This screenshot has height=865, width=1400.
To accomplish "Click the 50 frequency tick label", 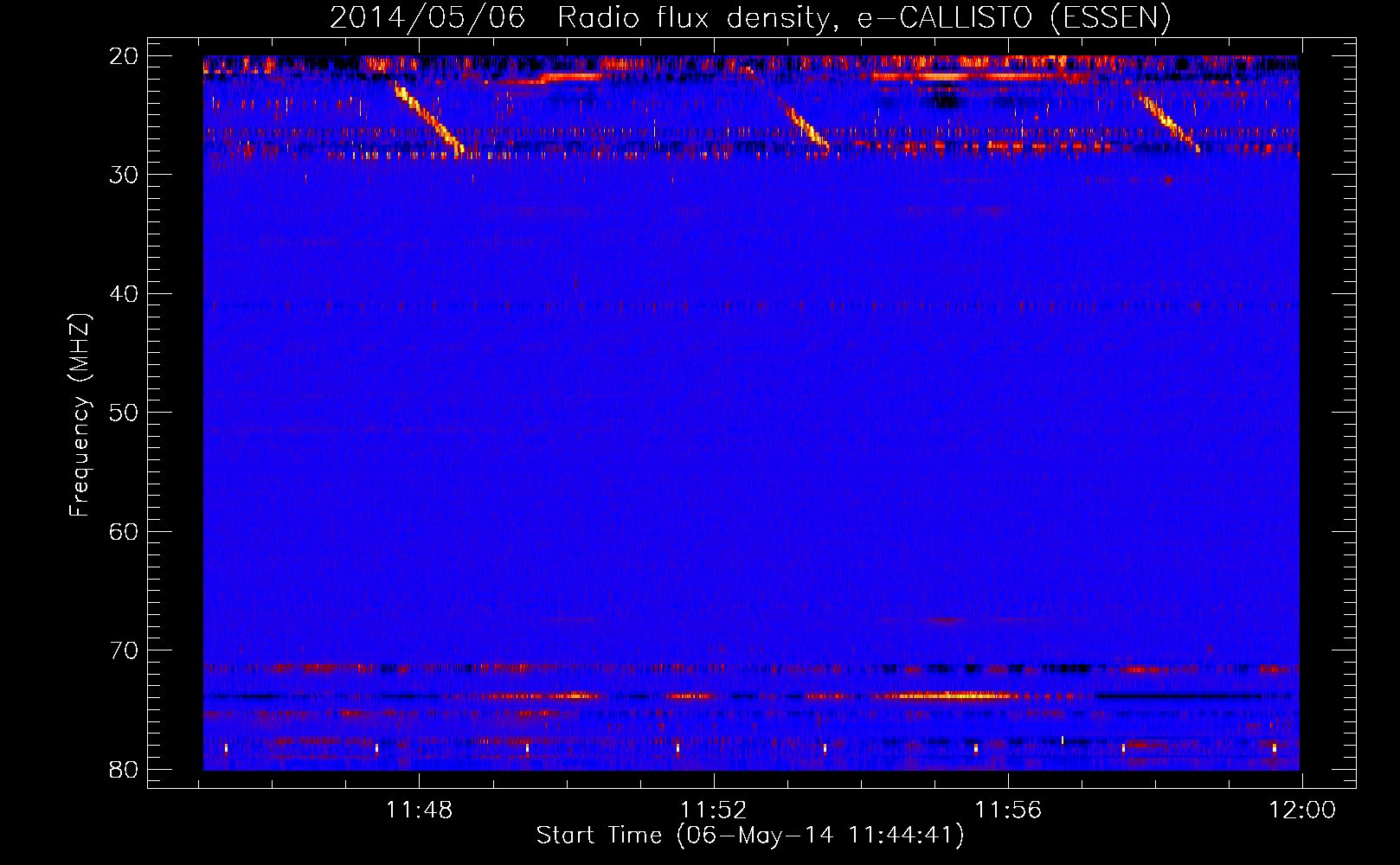I will point(124,413).
